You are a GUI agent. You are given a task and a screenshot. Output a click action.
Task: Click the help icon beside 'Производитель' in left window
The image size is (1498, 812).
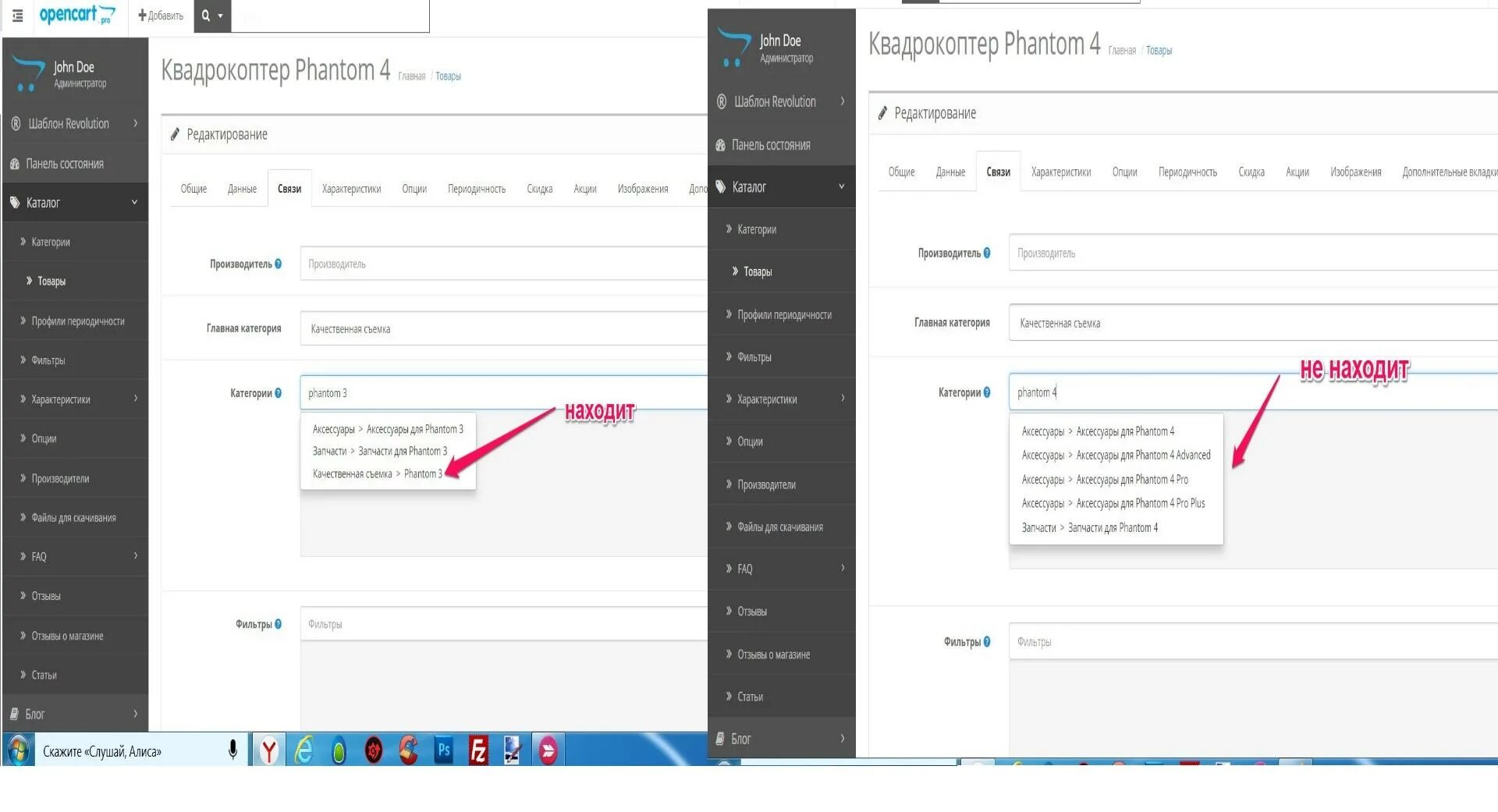tap(279, 264)
